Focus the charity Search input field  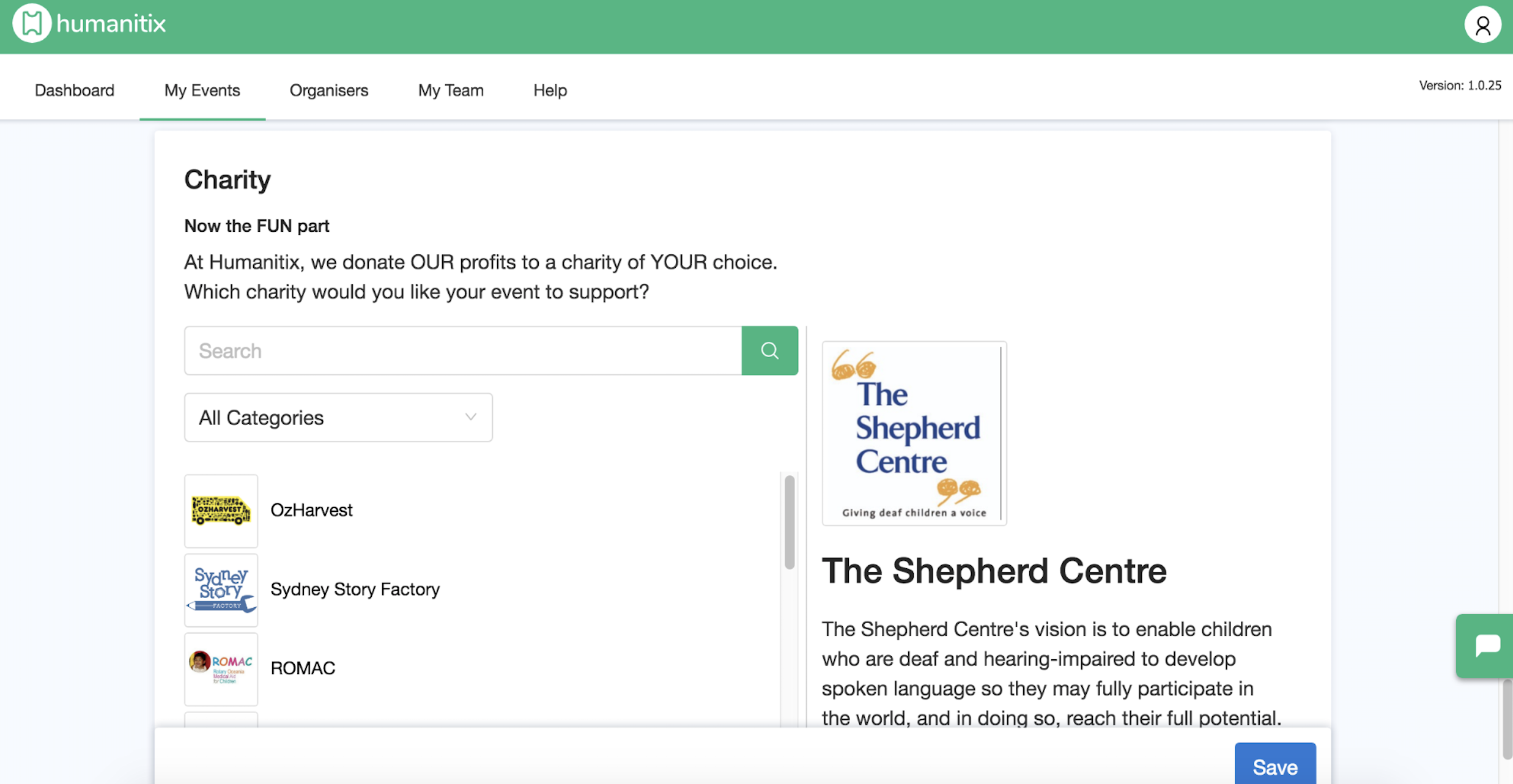pos(463,350)
